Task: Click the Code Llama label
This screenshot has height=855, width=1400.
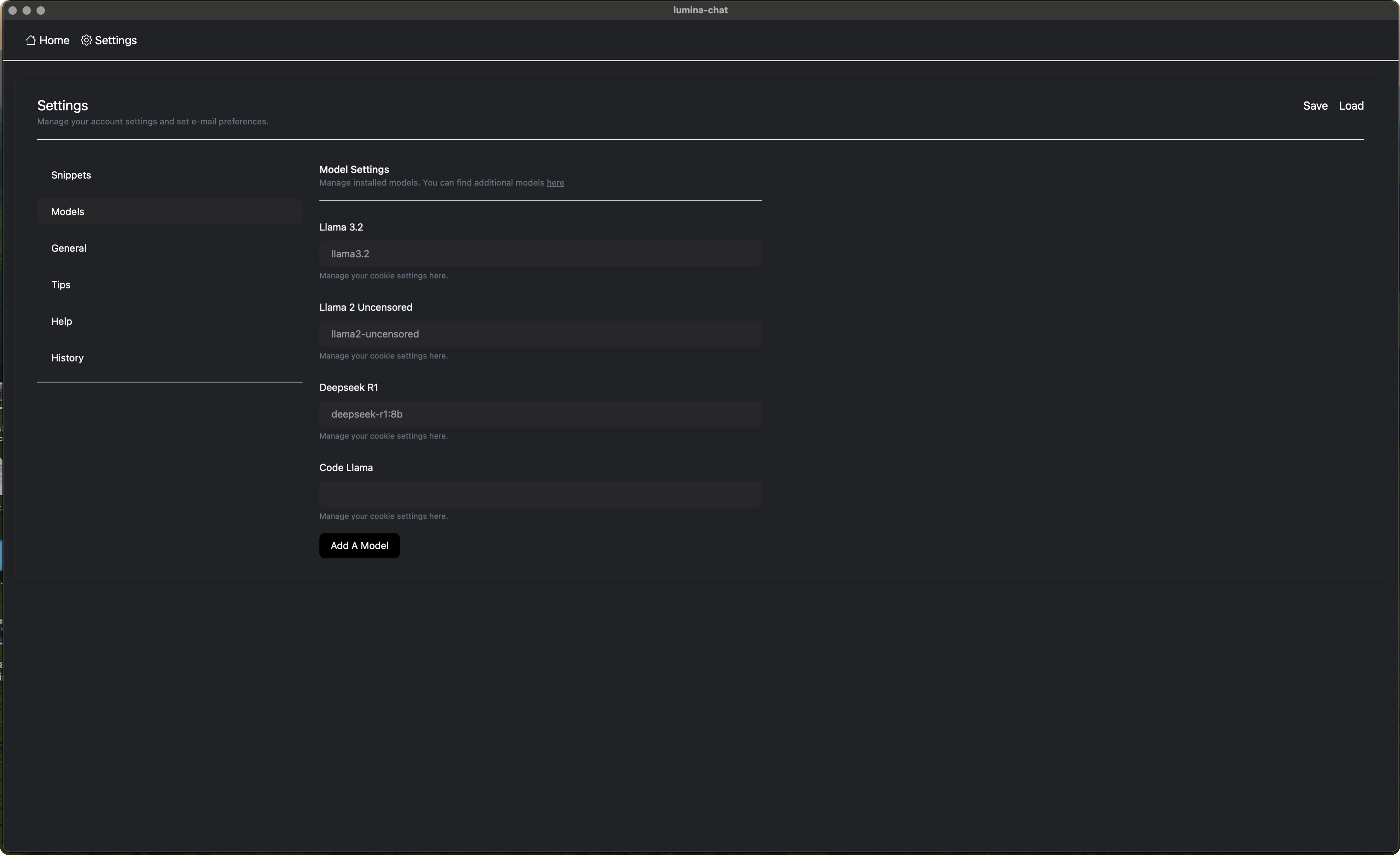Action: coord(346,468)
